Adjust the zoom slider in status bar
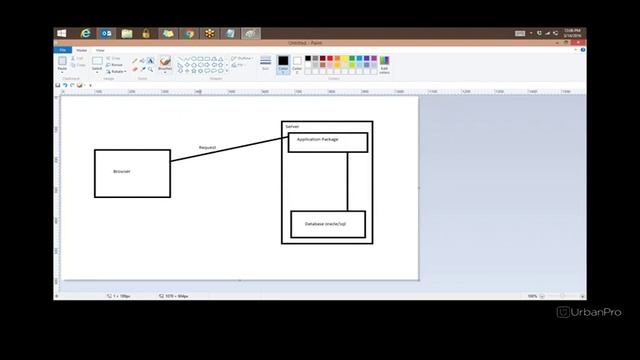Image resolution: width=640 pixels, height=360 pixels. [x=562, y=296]
